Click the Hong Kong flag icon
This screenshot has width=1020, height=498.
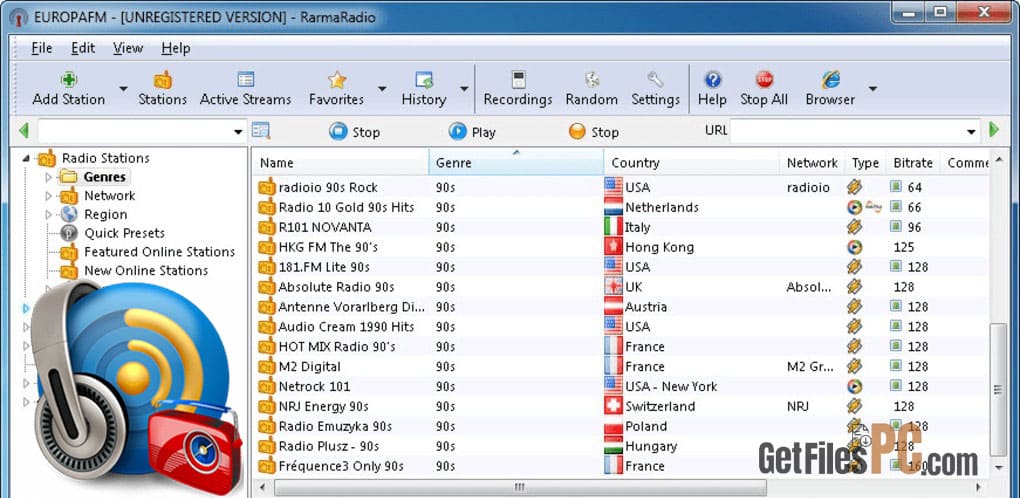(613, 247)
